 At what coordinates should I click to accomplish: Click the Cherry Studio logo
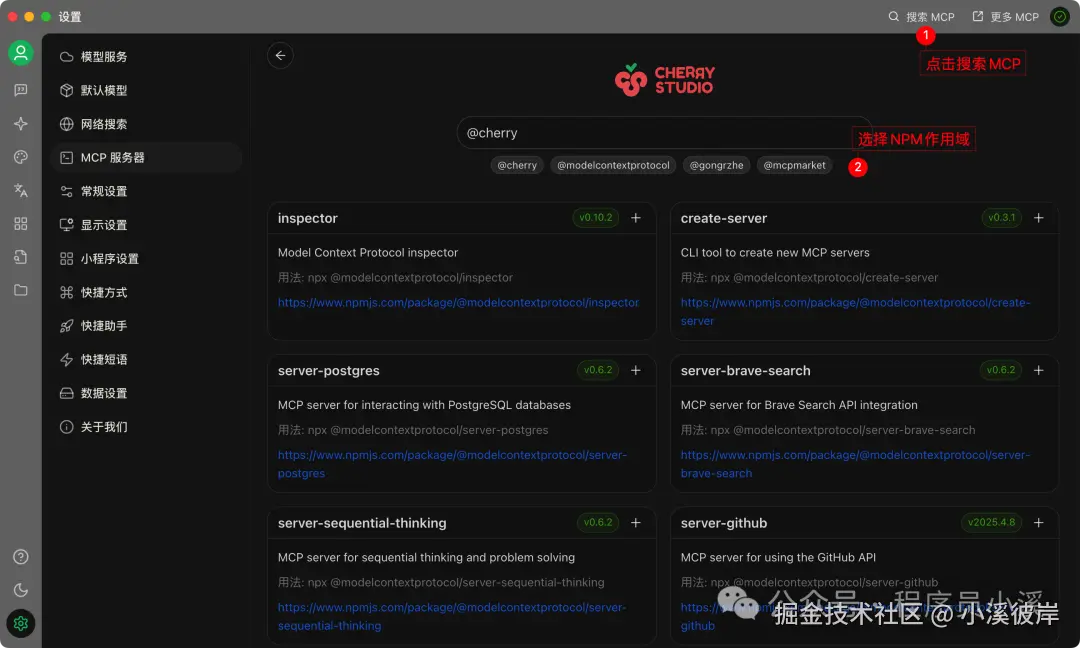tap(665, 80)
